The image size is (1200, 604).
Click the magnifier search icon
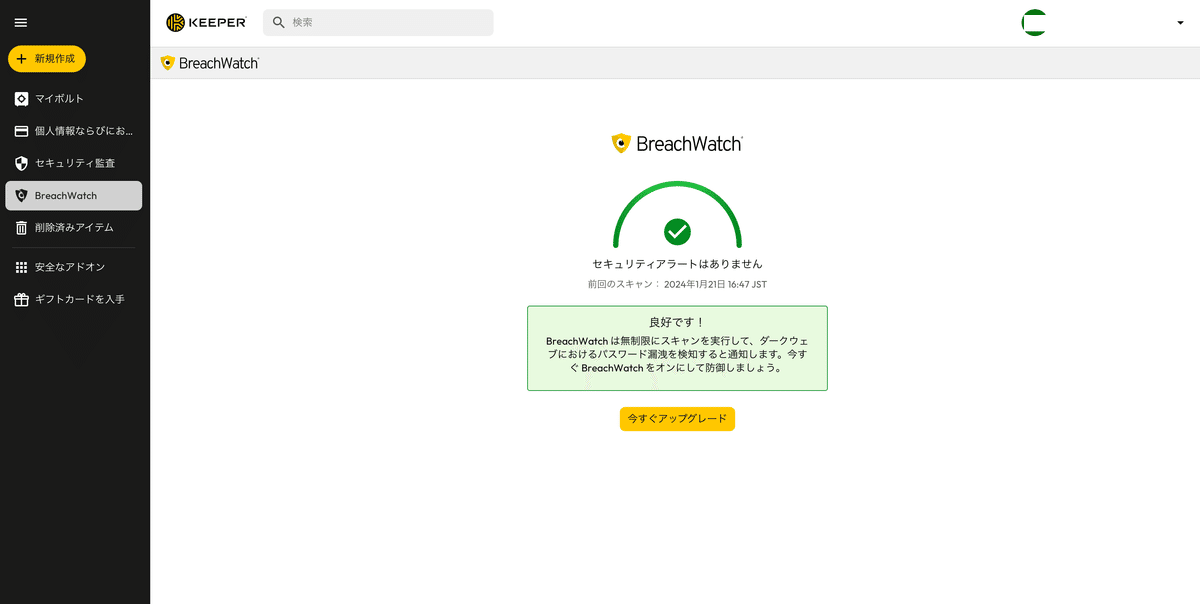click(279, 22)
